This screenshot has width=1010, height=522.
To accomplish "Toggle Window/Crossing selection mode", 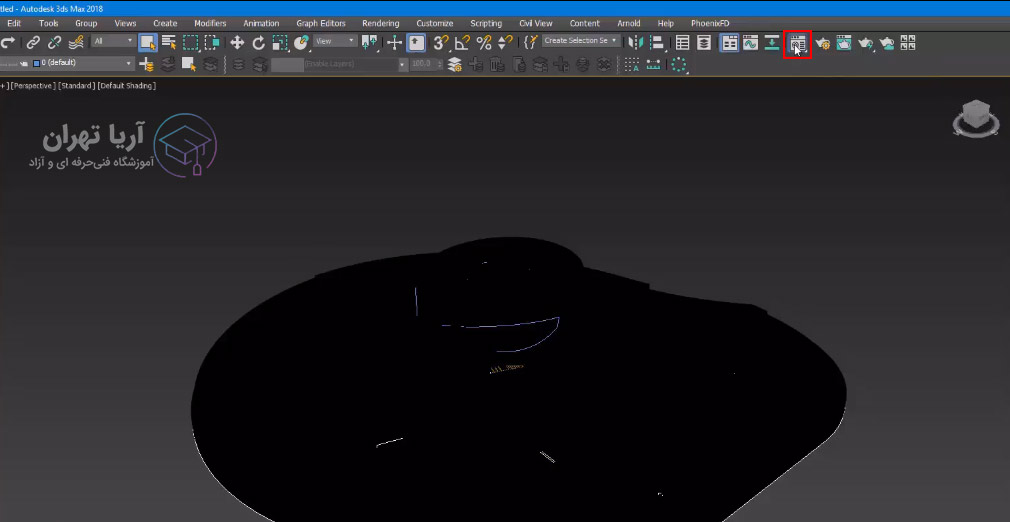I will pyautogui.click(x=212, y=43).
